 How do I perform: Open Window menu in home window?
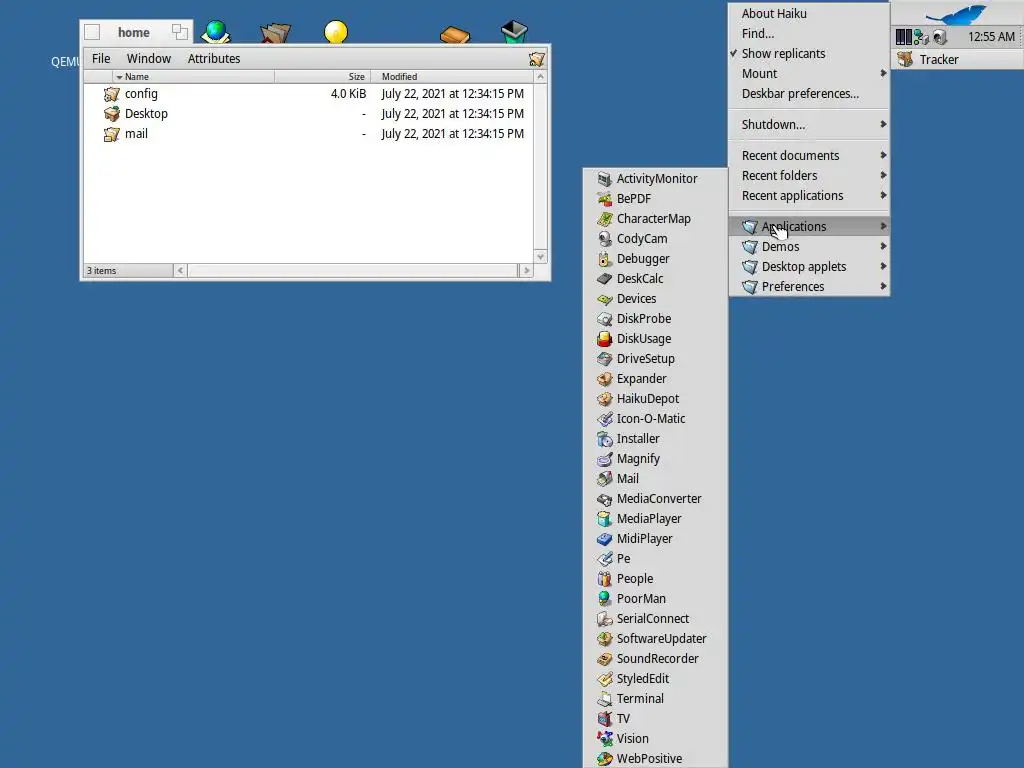tap(149, 59)
